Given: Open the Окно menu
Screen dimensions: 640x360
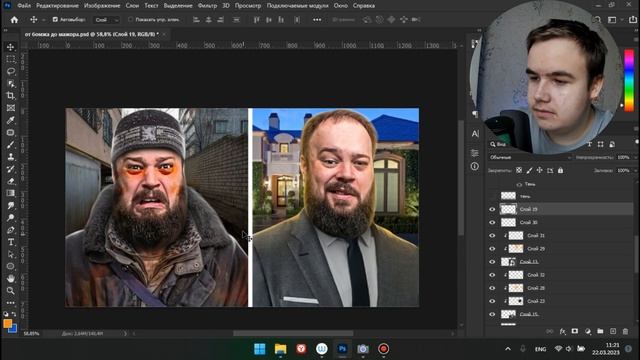Looking at the screenshot, I should coord(340,6).
